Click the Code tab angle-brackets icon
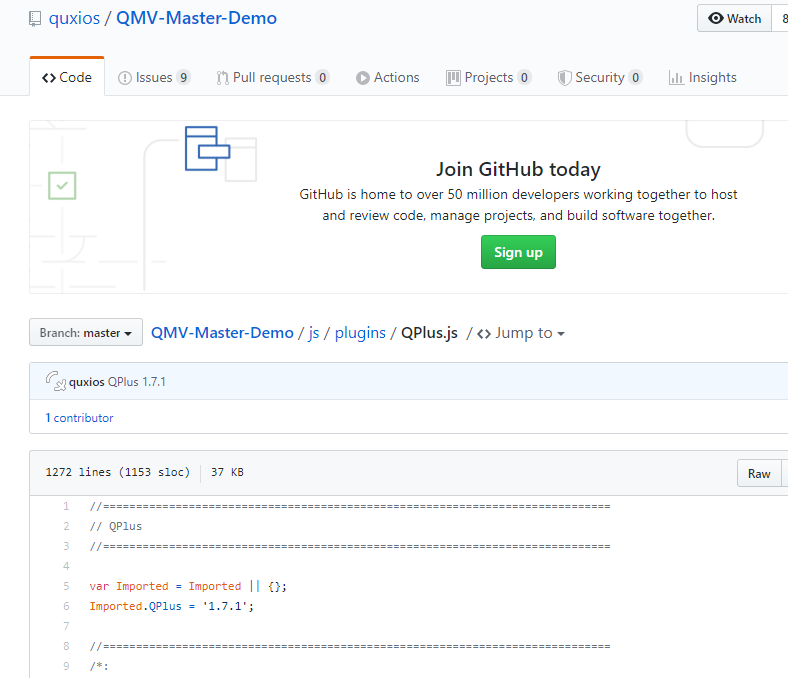The image size is (788, 678). (49, 78)
